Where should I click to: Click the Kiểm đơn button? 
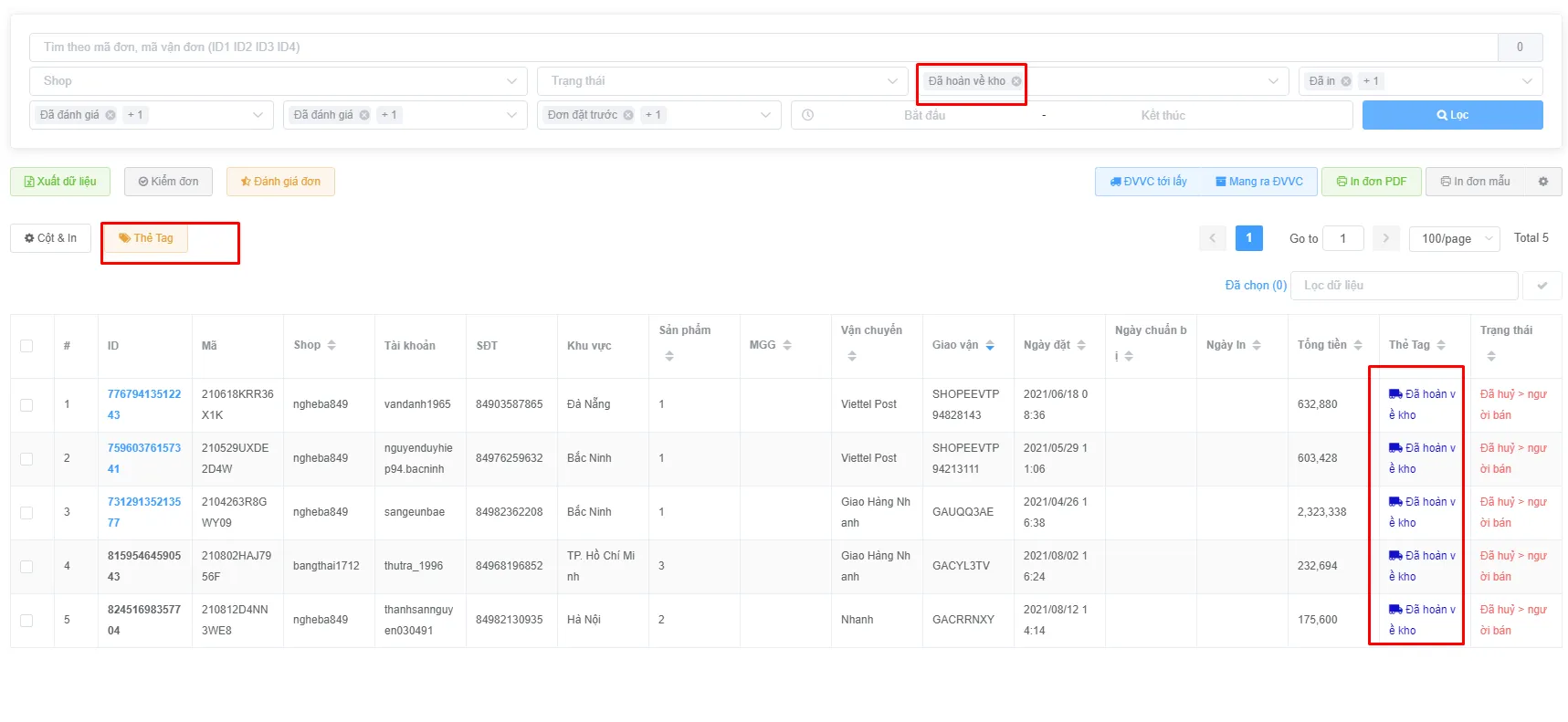[168, 182]
